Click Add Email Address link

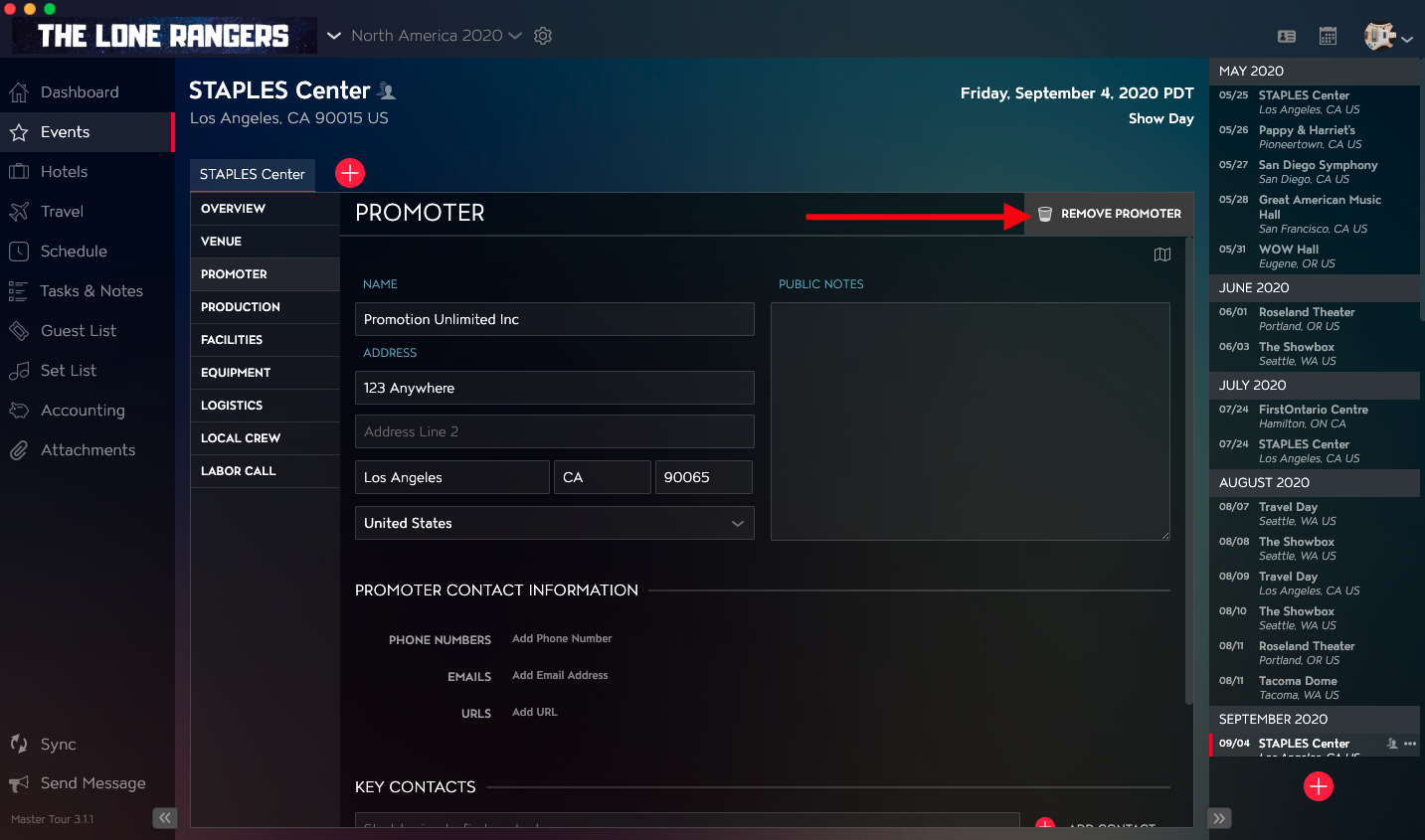pyautogui.click(x=560, y=675)
